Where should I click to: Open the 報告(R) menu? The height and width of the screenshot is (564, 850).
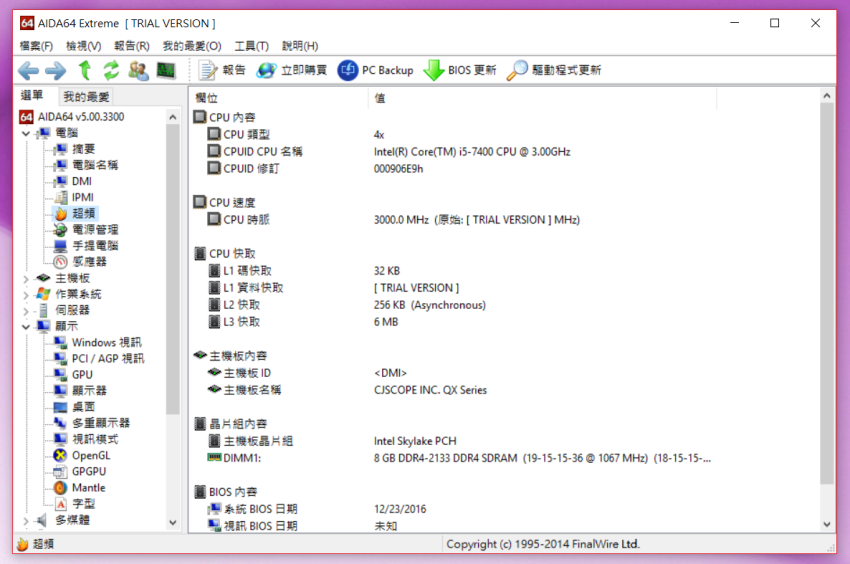pyautogui.click(x=132, y=46)
